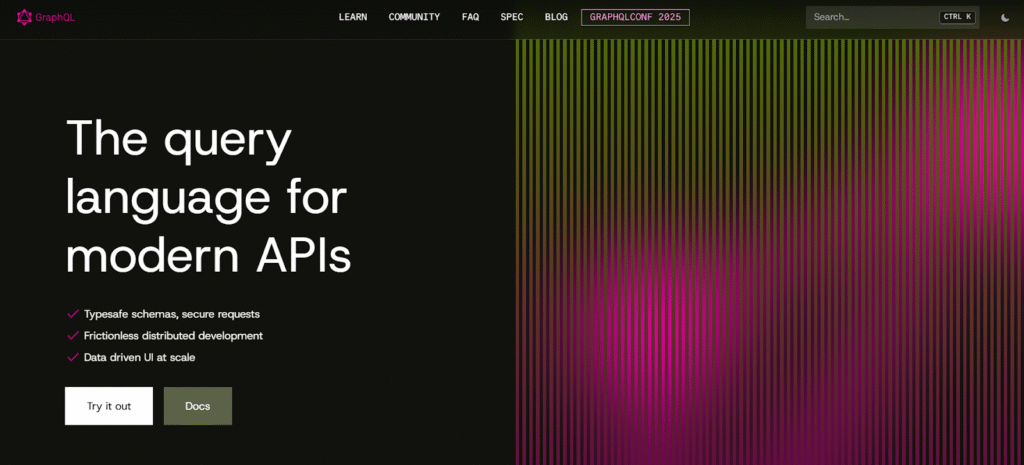
Task: Visit the Blog from the navbar
Action: click(x=556, y=17)
